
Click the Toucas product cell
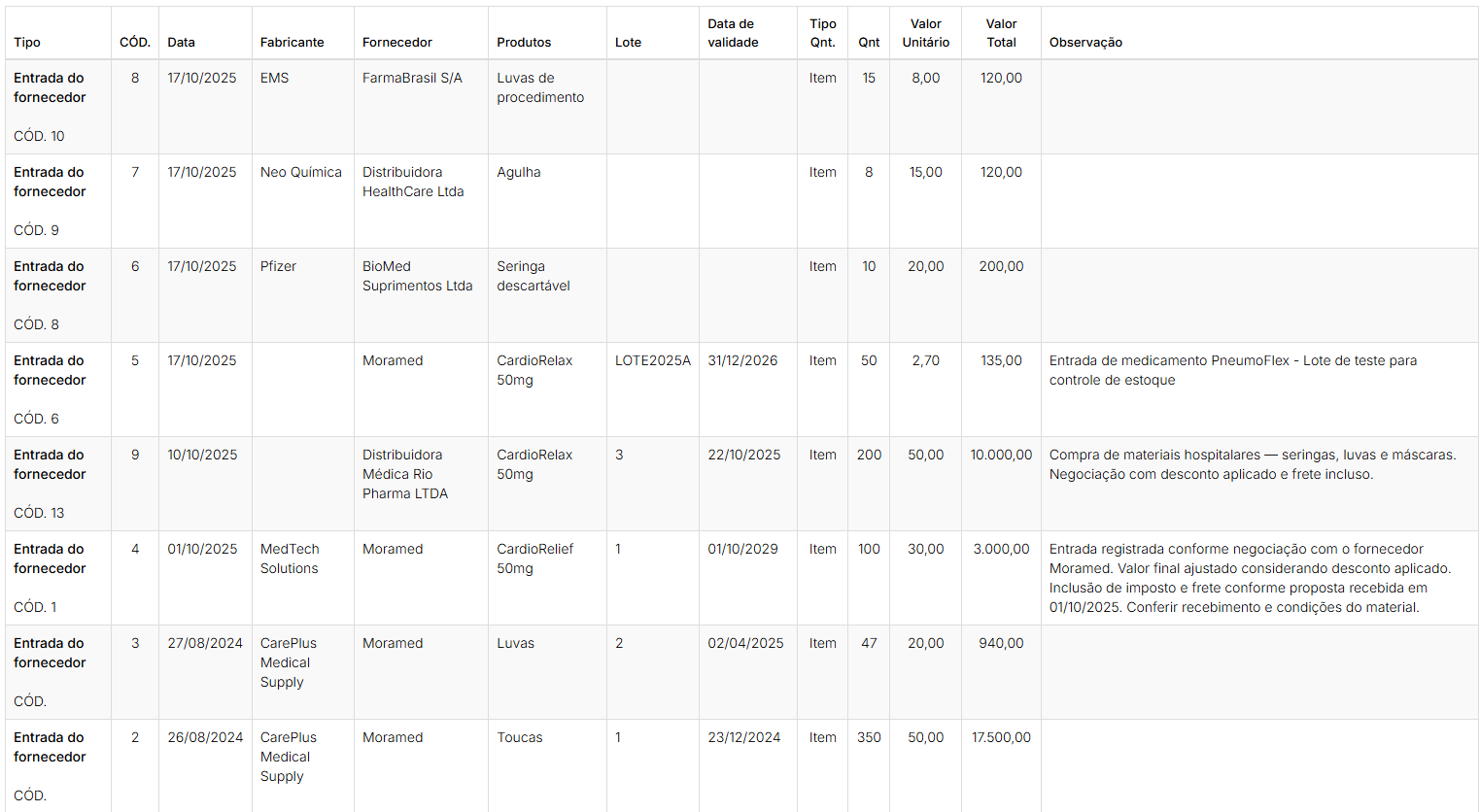point(519,737)
